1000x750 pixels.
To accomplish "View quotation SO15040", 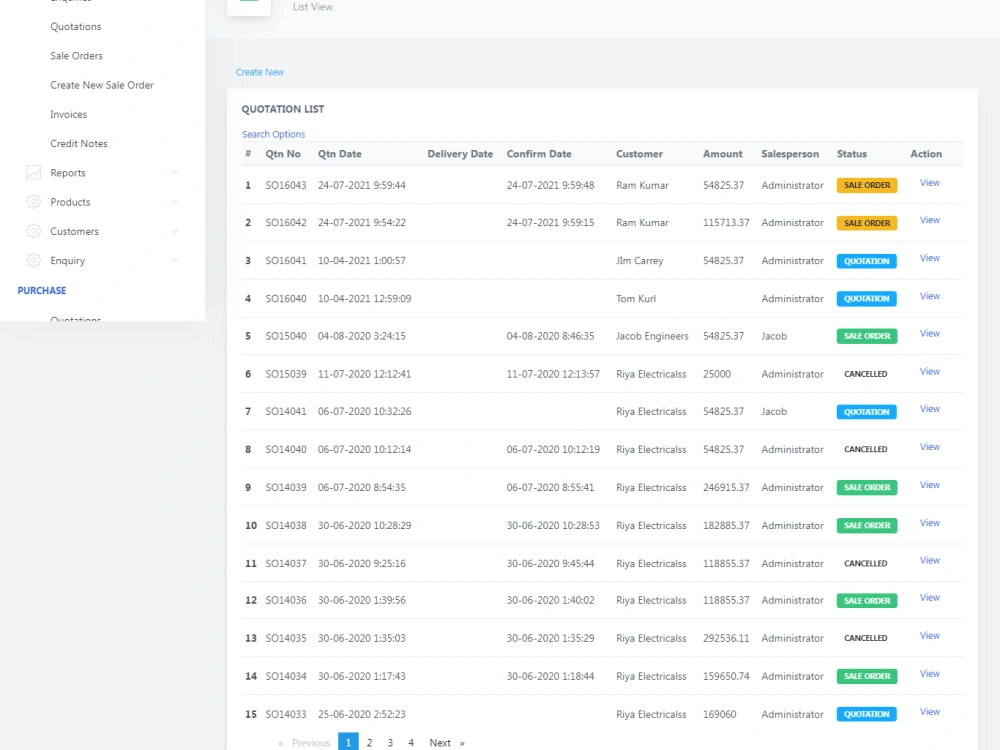I will (929, 334).
